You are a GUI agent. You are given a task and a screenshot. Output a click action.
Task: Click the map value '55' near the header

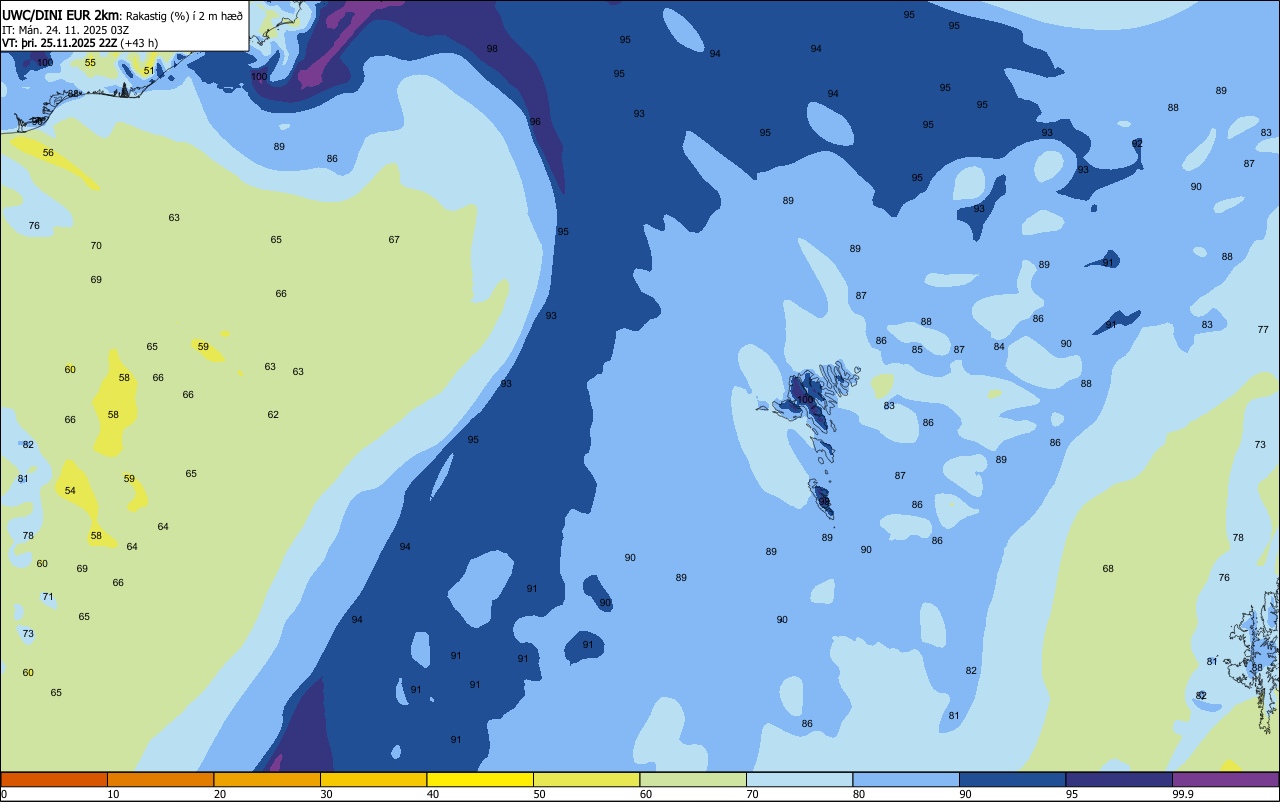[x=90, y=62]
